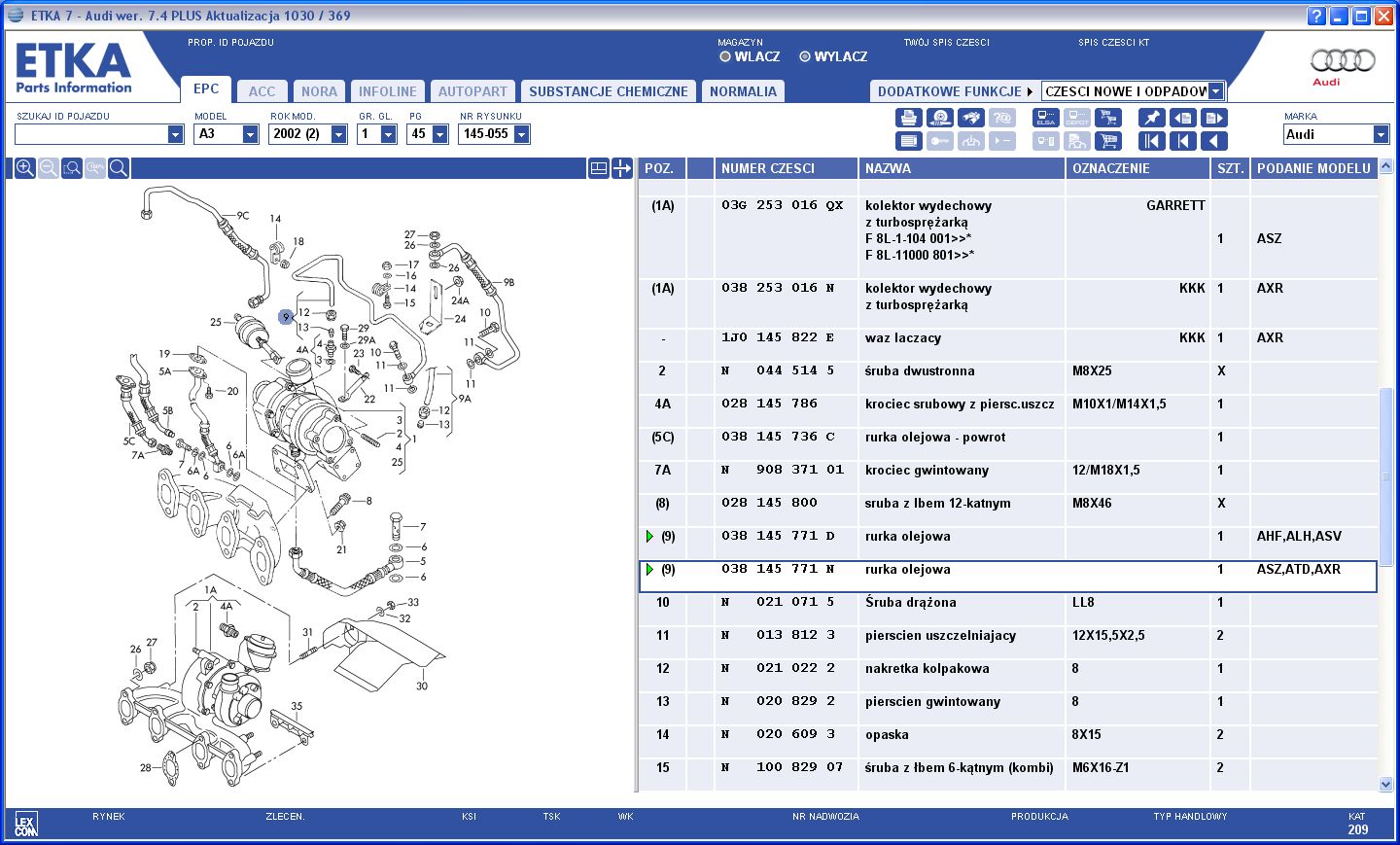Zoom in on the parts diagram

[25, 168]
